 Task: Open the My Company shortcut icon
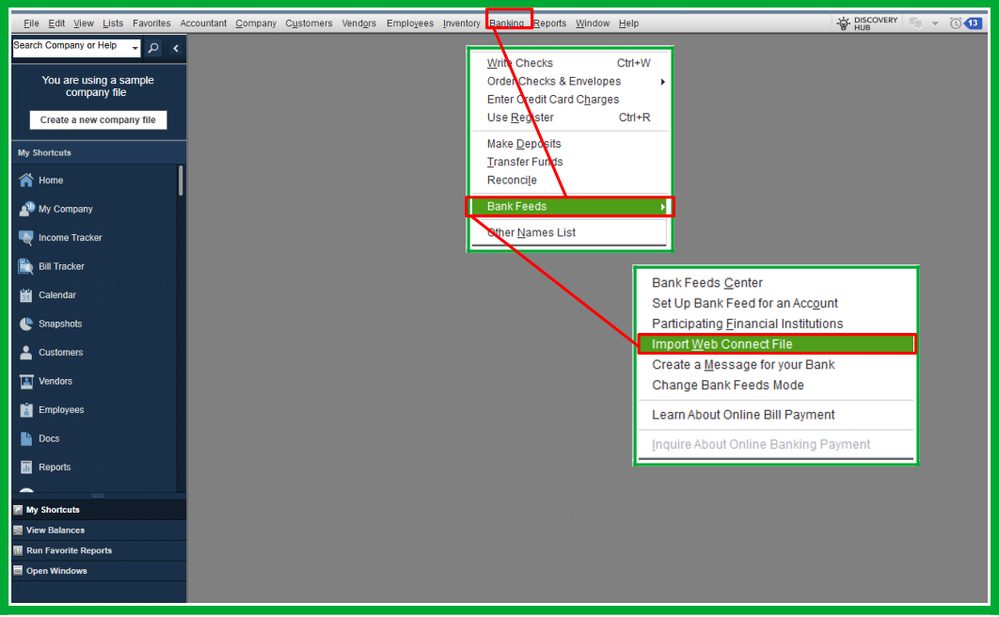point(26,209)
